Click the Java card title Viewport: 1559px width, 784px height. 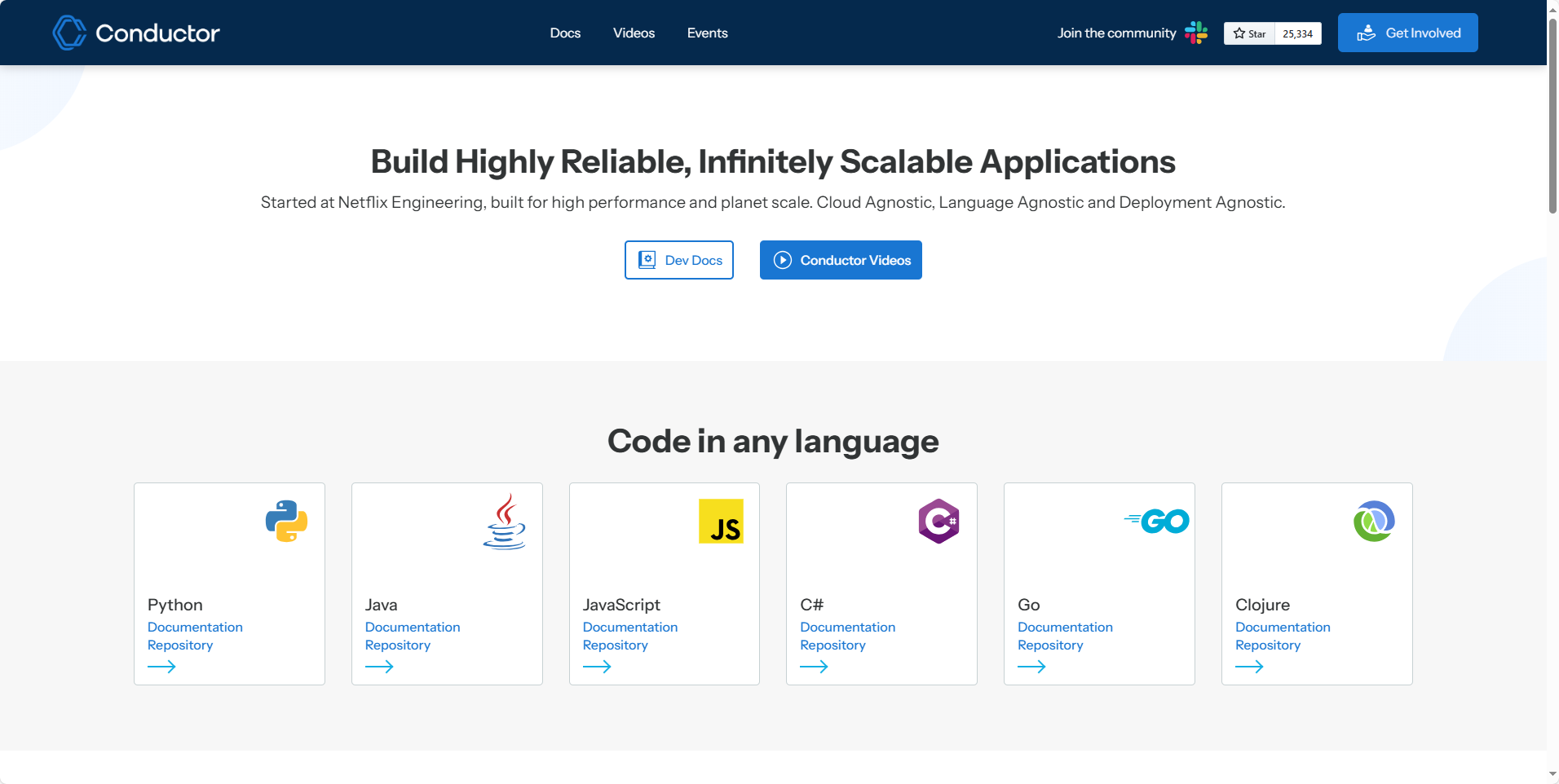(382, 605)
